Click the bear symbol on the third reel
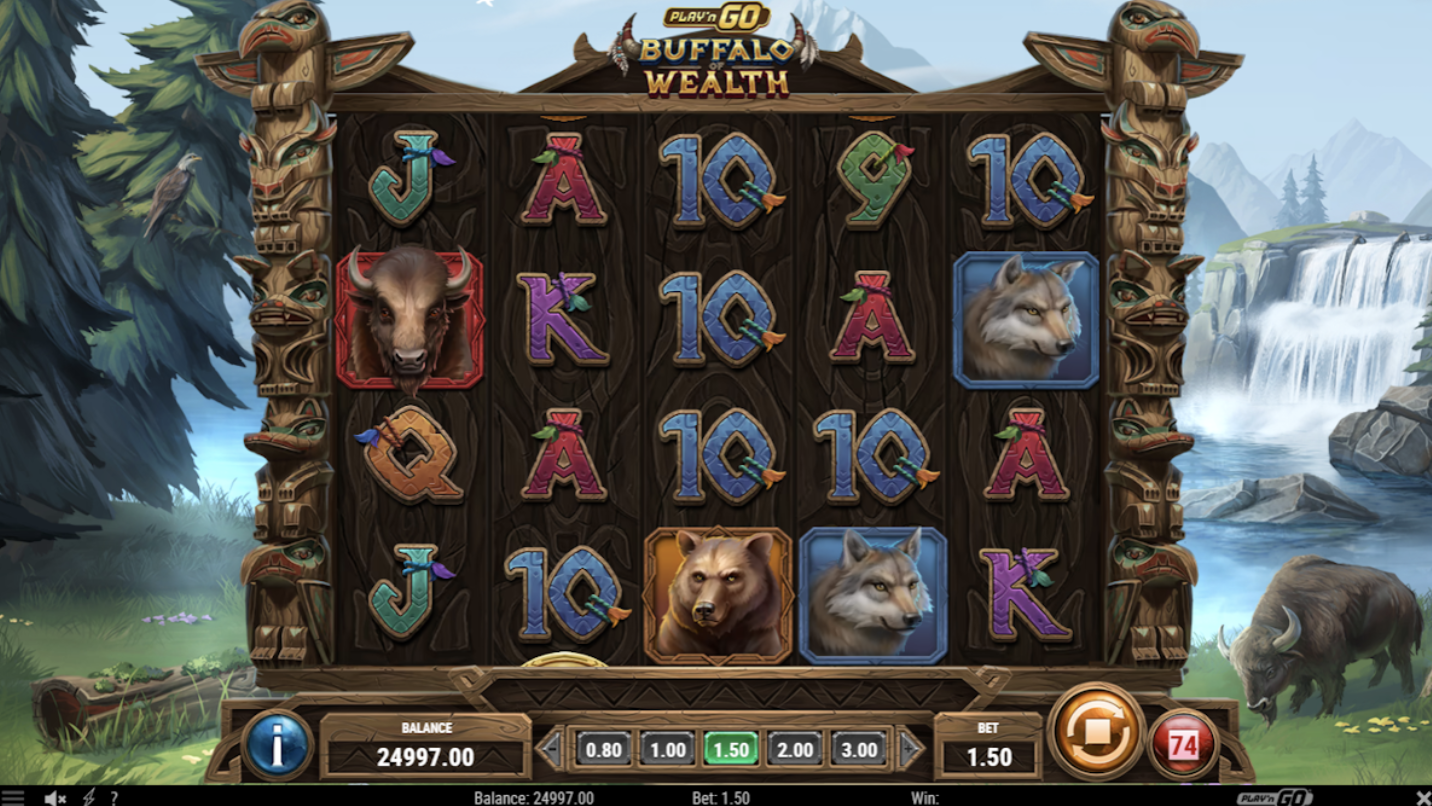 point(718,595)
